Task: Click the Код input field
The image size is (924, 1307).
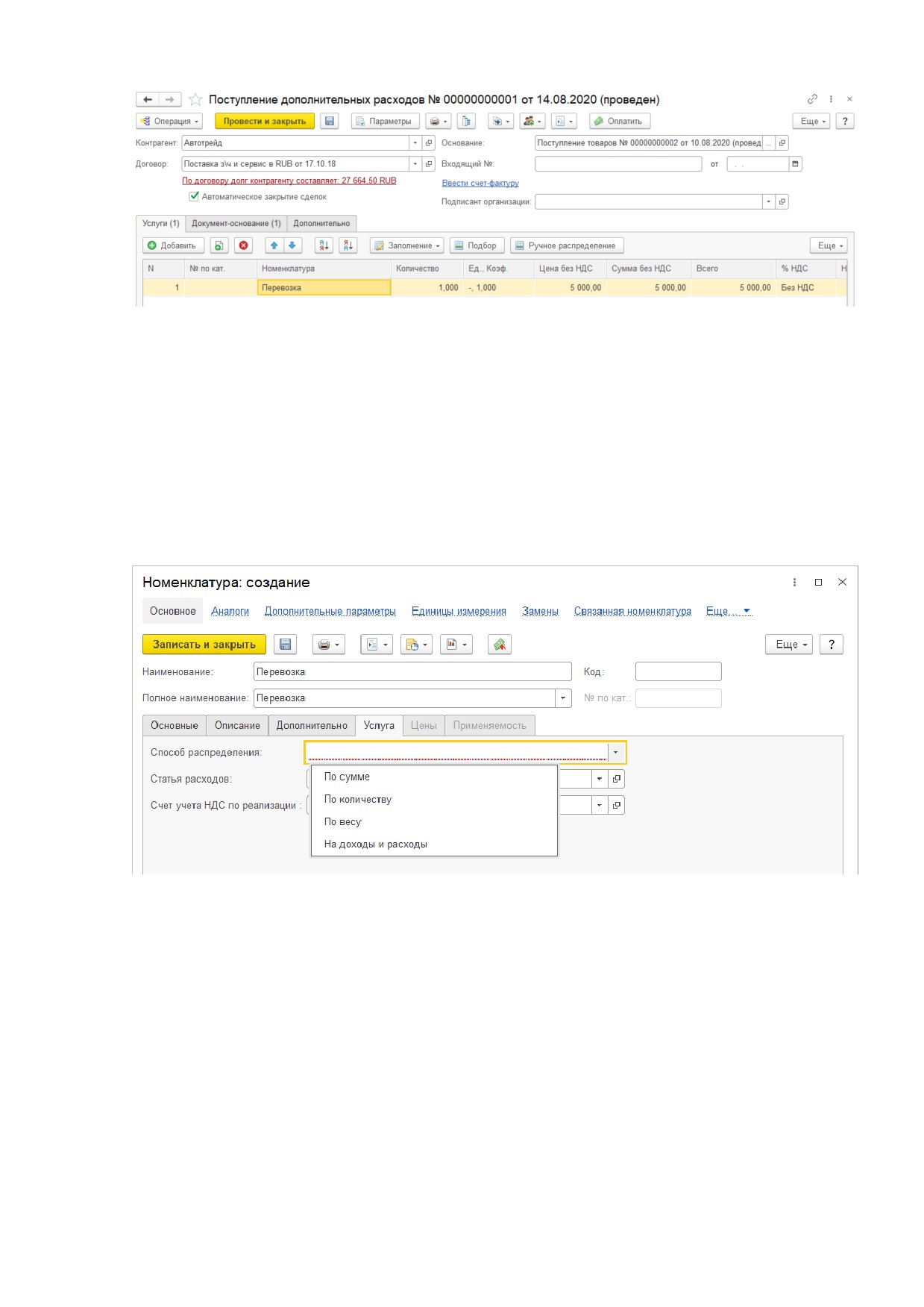Action: [x=679, y=671]
